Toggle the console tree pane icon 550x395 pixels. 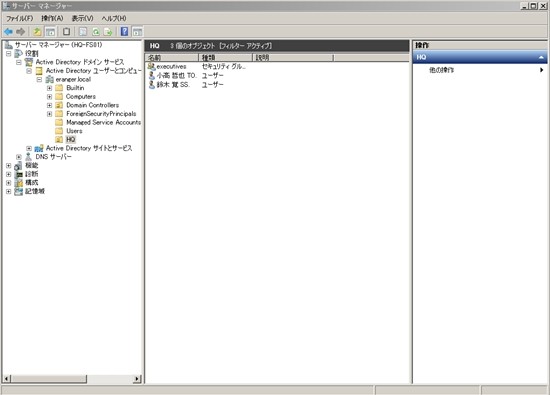tap(51, 32)
